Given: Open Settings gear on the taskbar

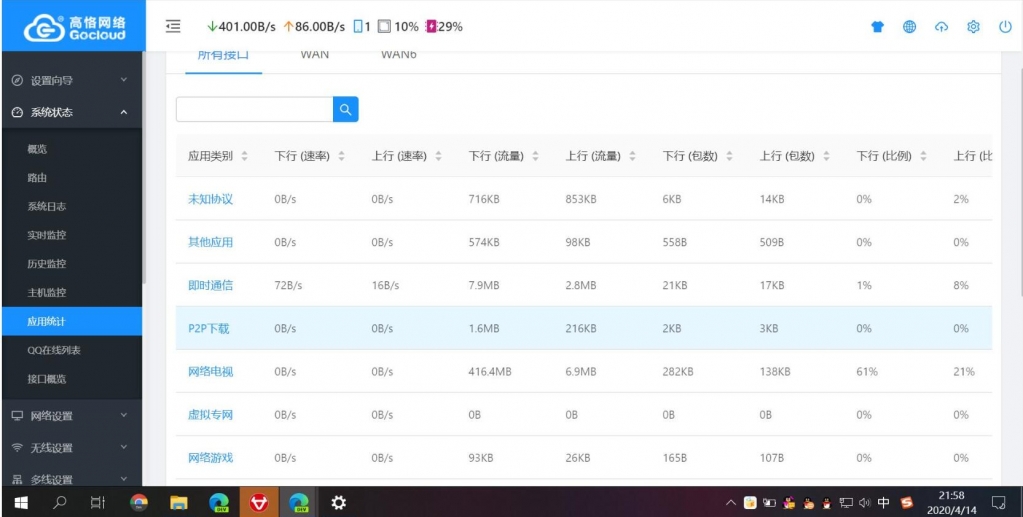Looking at the screenshot, I should pos(338,502).
